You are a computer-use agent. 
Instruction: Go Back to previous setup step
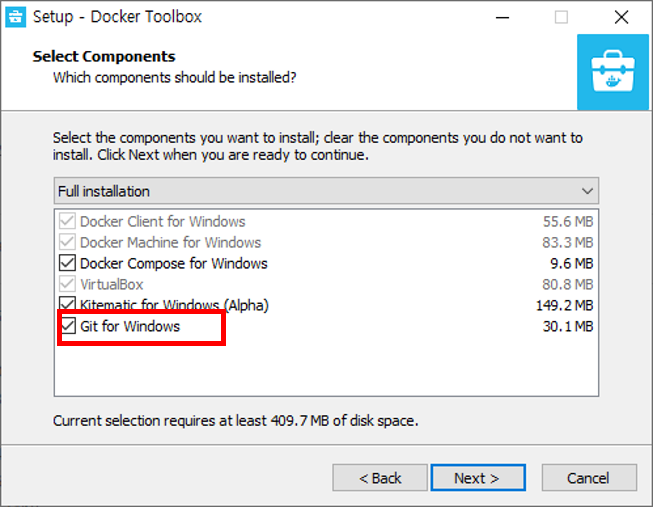point(380,478)
